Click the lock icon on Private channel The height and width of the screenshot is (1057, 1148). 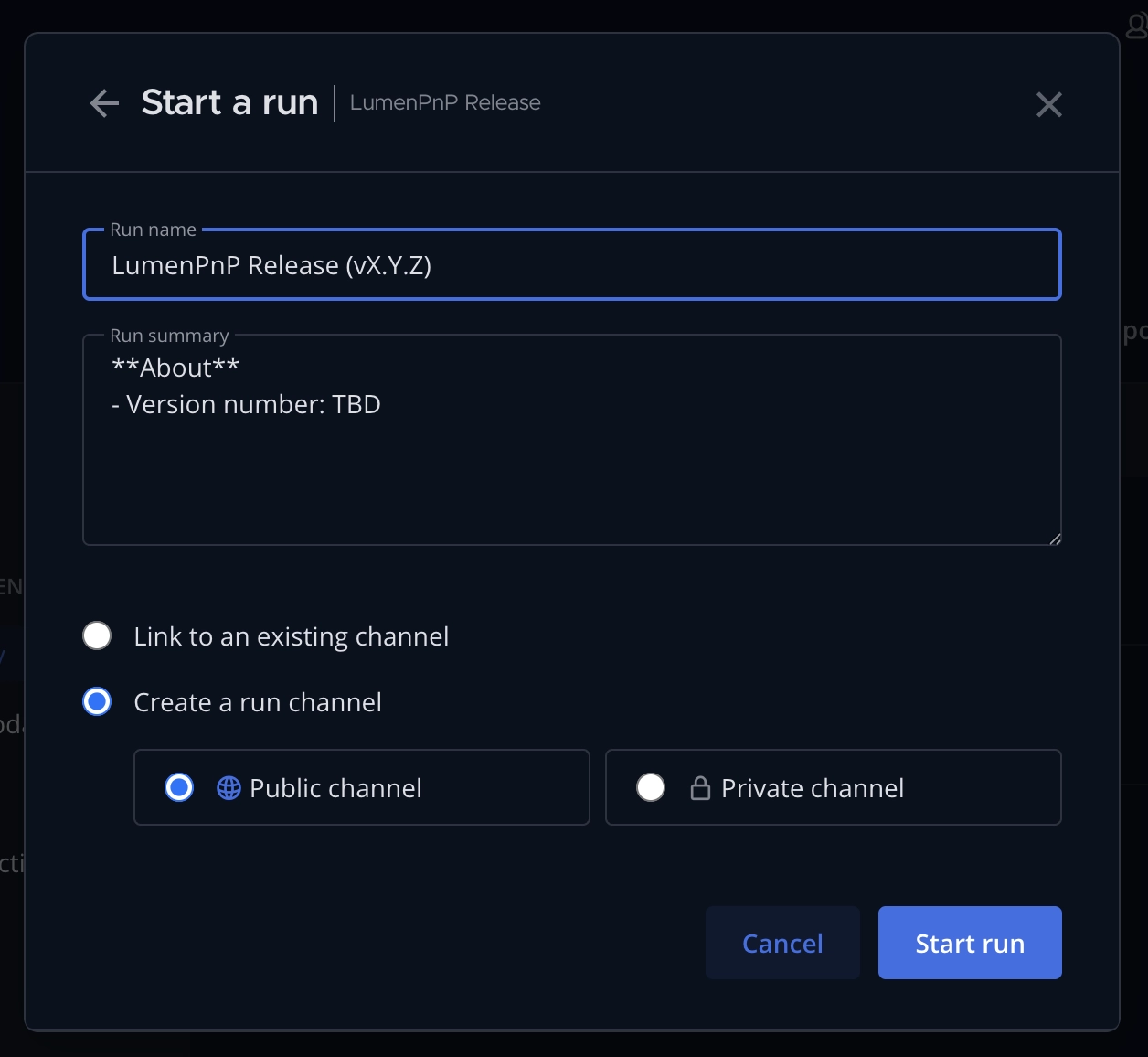point(700,788)
